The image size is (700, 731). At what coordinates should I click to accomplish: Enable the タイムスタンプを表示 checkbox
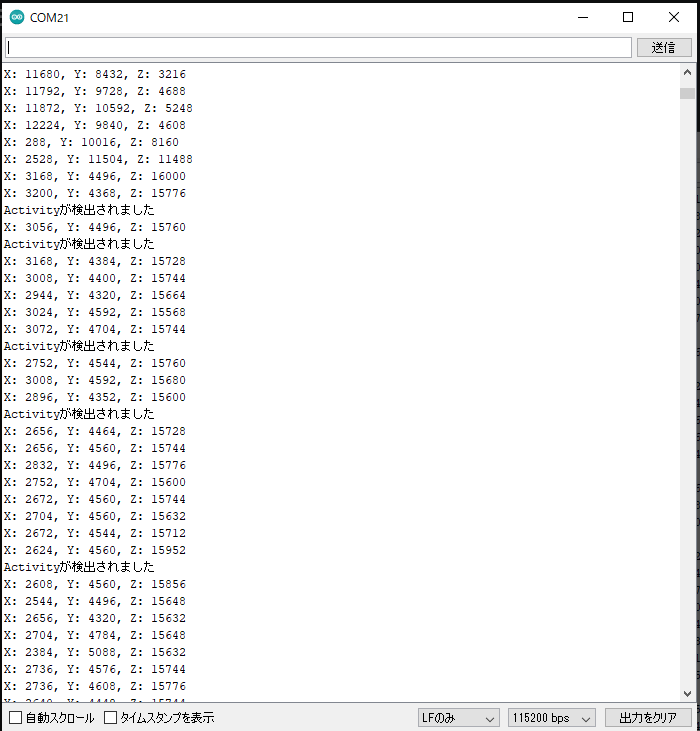(110, 717)
